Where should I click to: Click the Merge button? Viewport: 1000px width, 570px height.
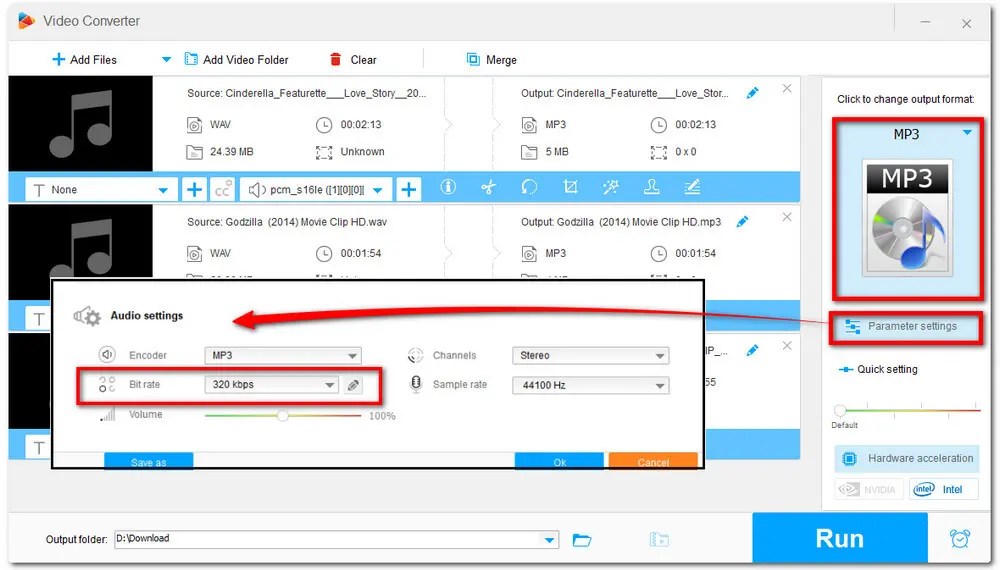click(x=492, y=60)
